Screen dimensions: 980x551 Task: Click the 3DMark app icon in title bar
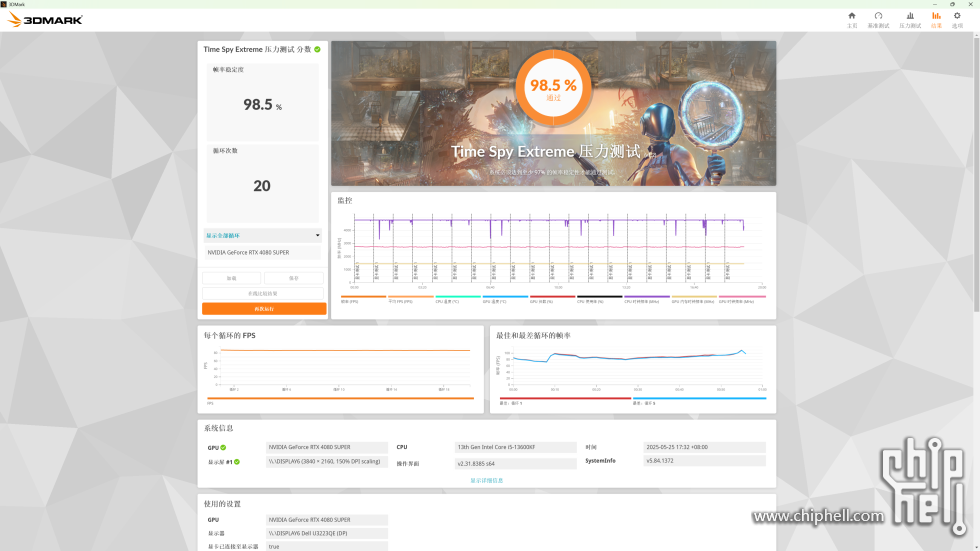click(4, 4)
